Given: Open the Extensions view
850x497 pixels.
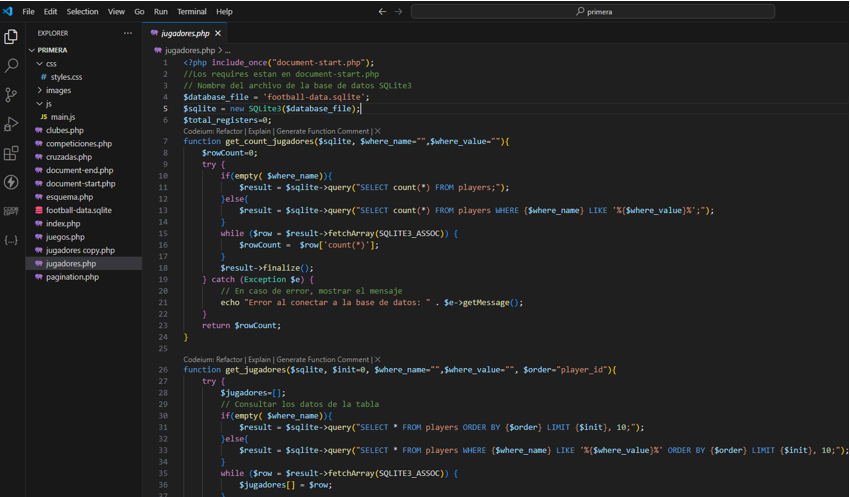Looking at the screenshot, I should coord(11,153).
